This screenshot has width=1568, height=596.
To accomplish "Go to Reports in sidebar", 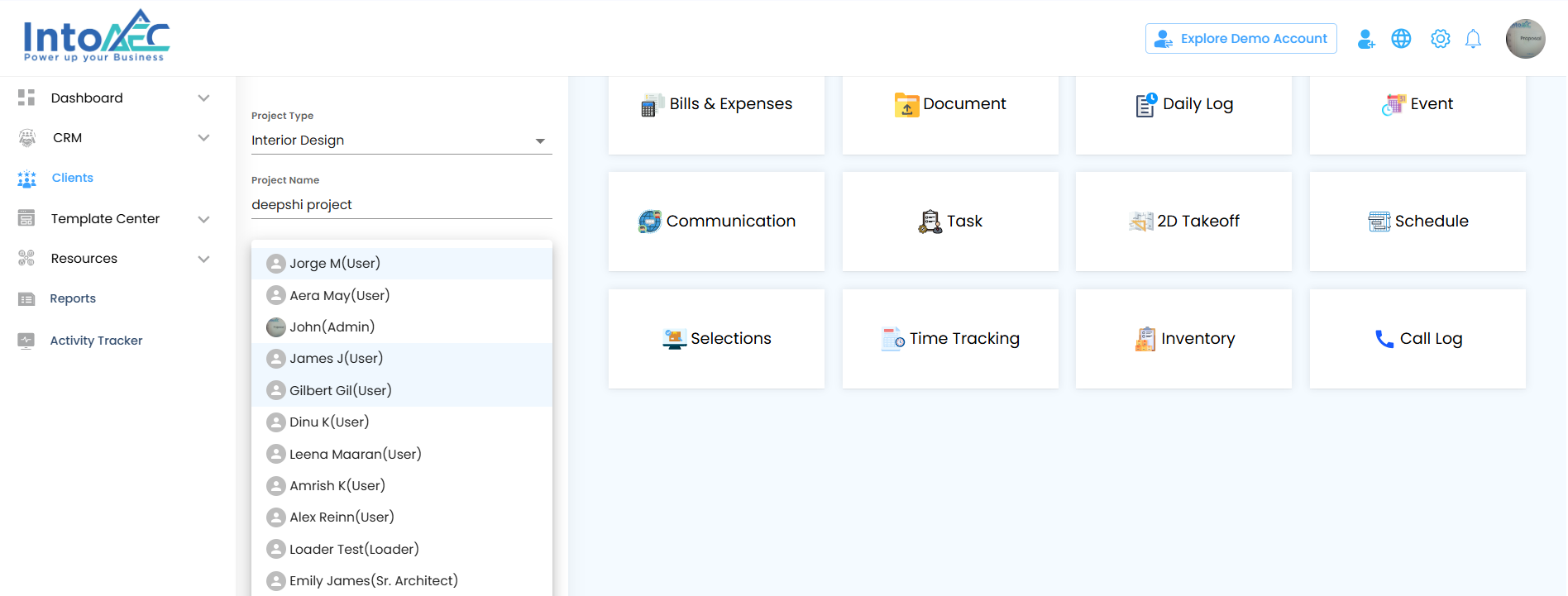I will (x=73, y=299).
